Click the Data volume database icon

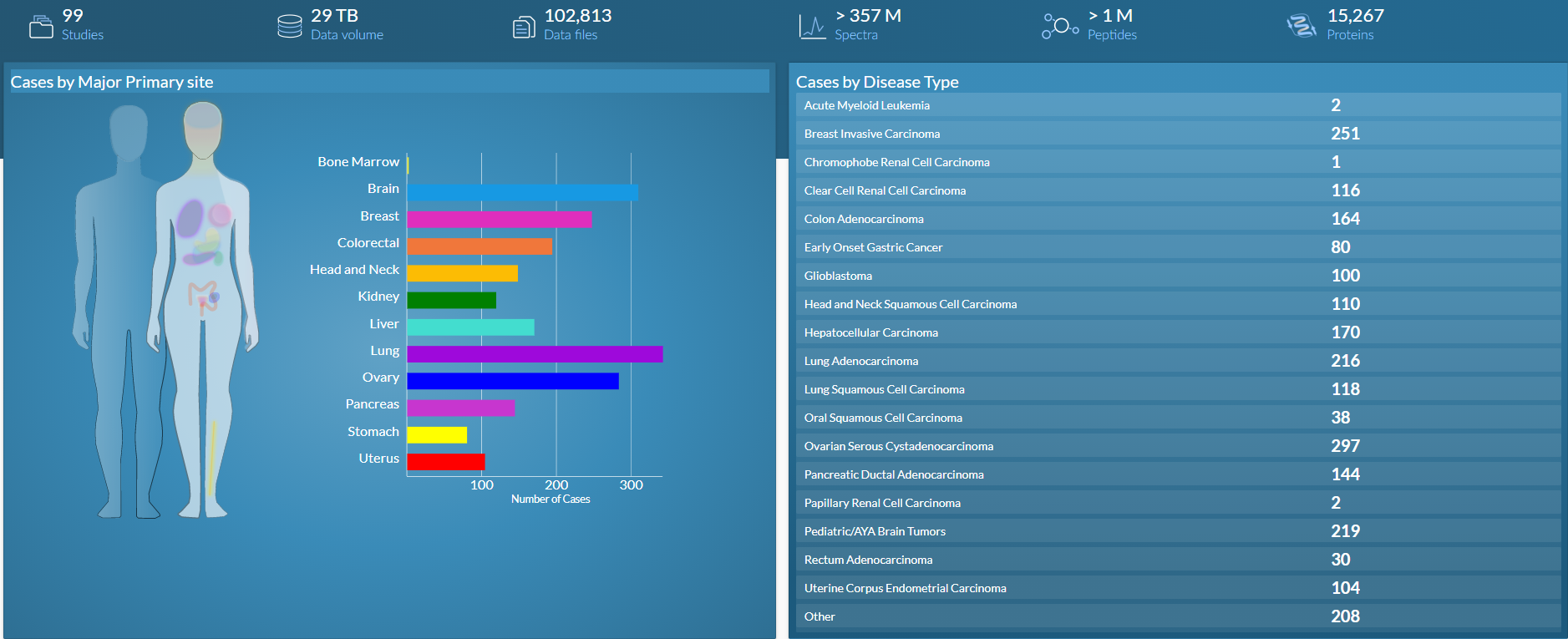(x=290, y=27)
